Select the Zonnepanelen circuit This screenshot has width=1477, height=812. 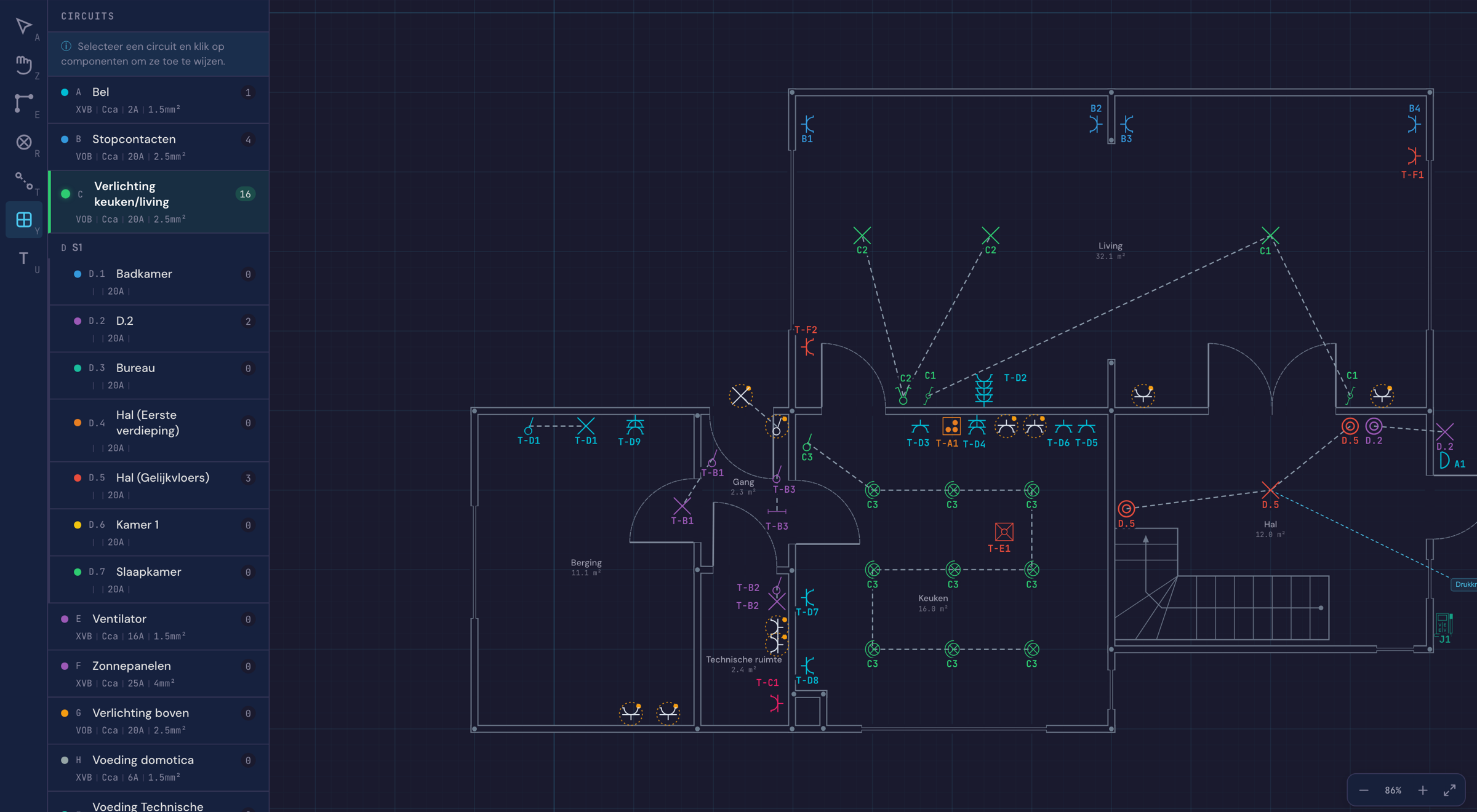tap(158, 674)
